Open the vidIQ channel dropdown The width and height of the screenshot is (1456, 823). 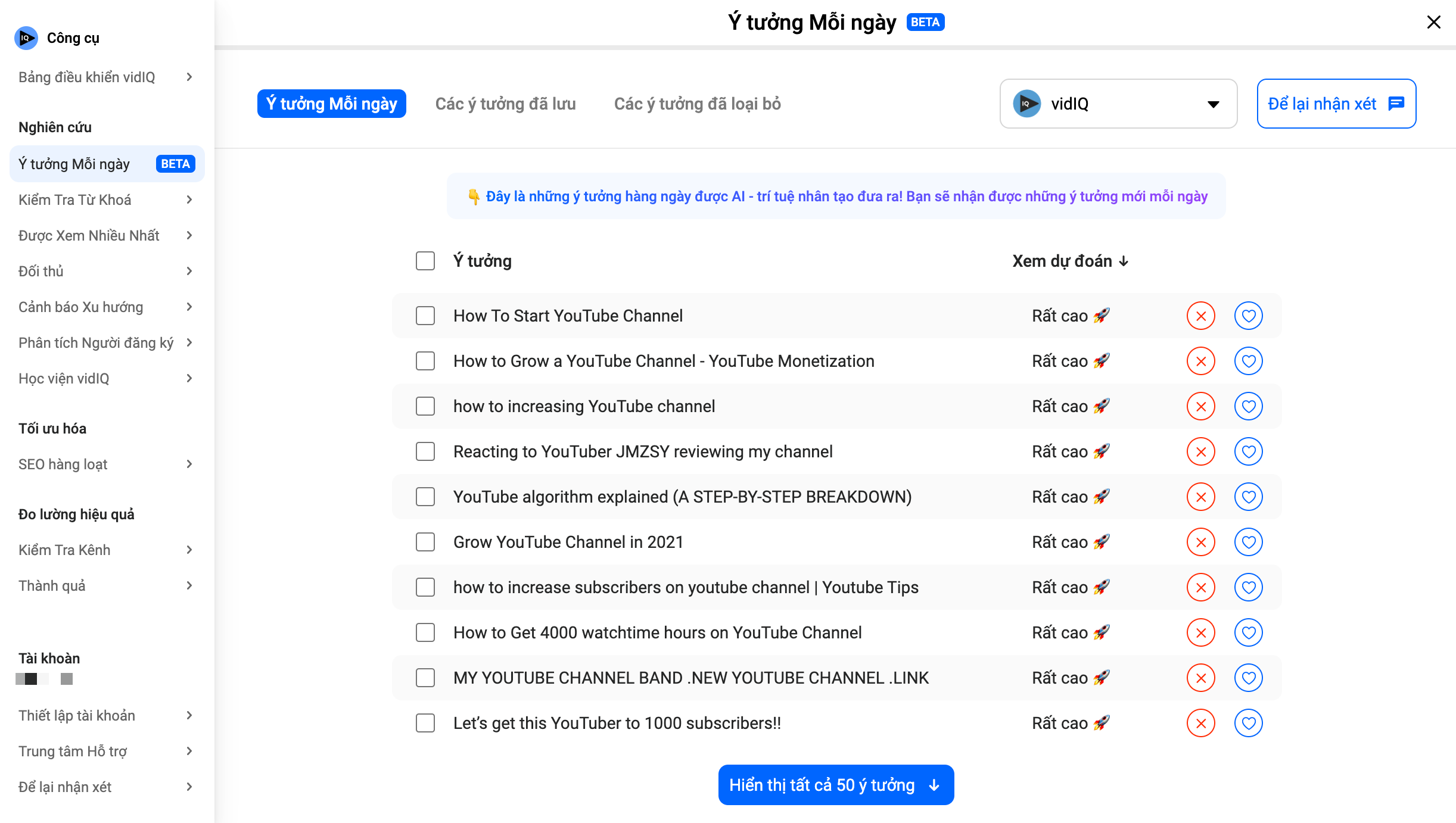point(1118,104)
